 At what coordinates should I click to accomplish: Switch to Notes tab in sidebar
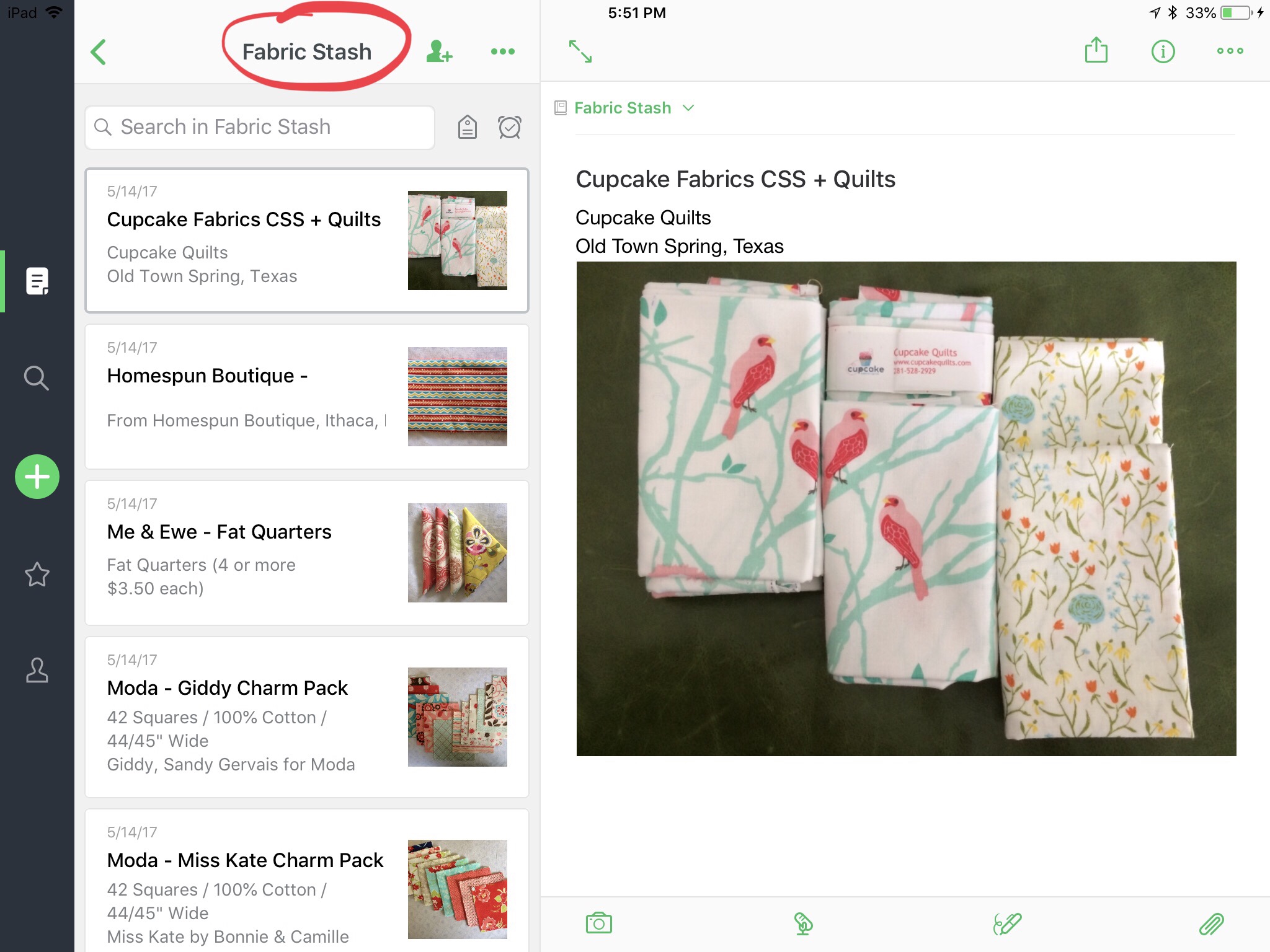(x=37, y=281)
